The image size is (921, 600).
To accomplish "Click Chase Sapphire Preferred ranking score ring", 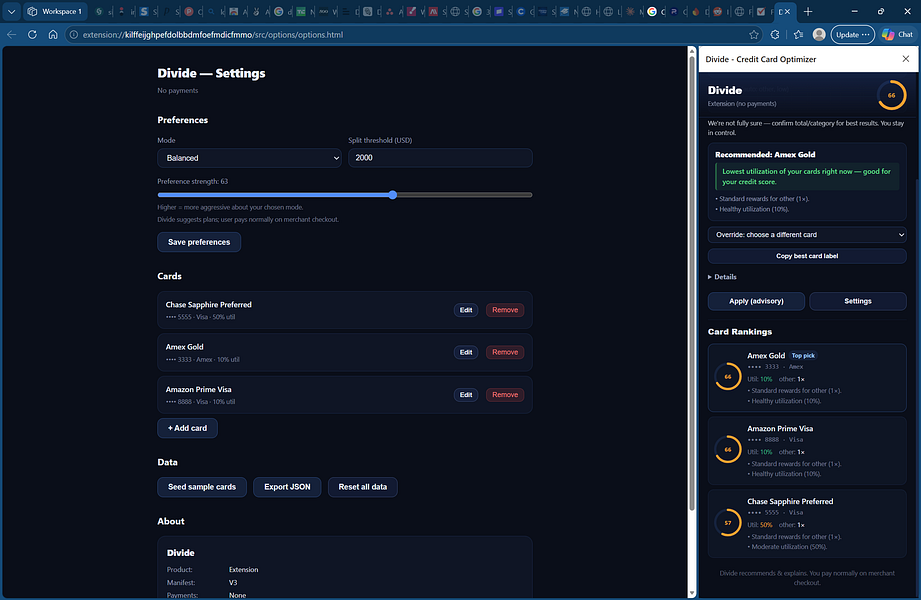I will click(728, 522).
